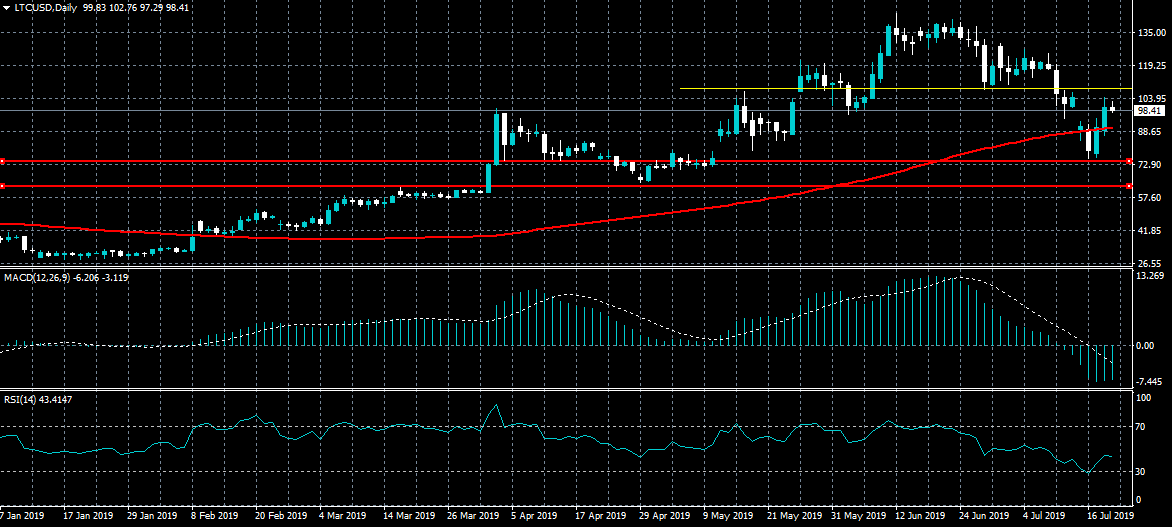Viewport: 1172px width, 527px height.
Task: Select the yellow horizontal resistance line
Action: (904, 89)
